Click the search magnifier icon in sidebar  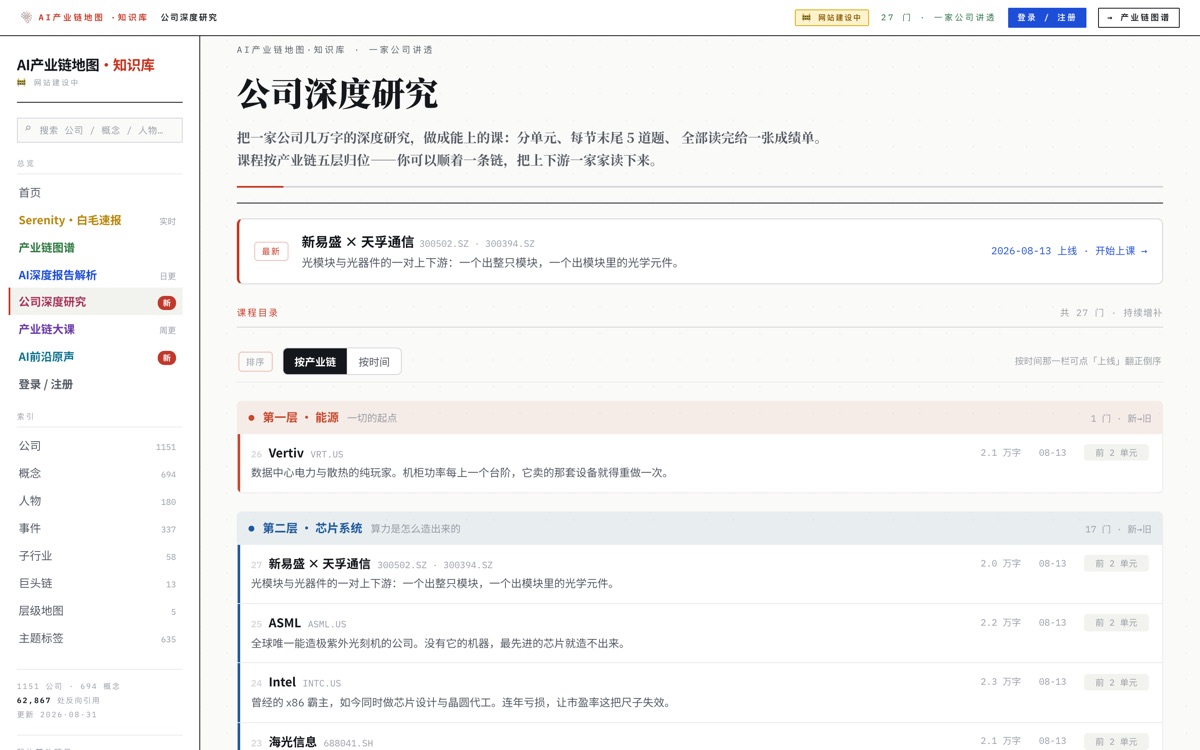click(x=29, y=129)
